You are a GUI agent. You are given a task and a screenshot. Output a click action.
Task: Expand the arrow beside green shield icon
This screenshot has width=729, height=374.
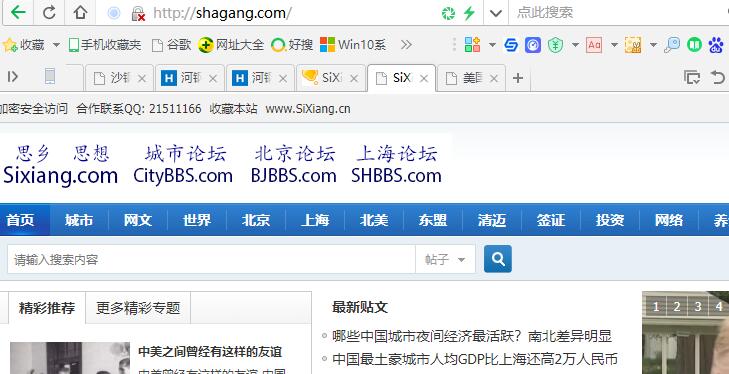tap(575, 45)
